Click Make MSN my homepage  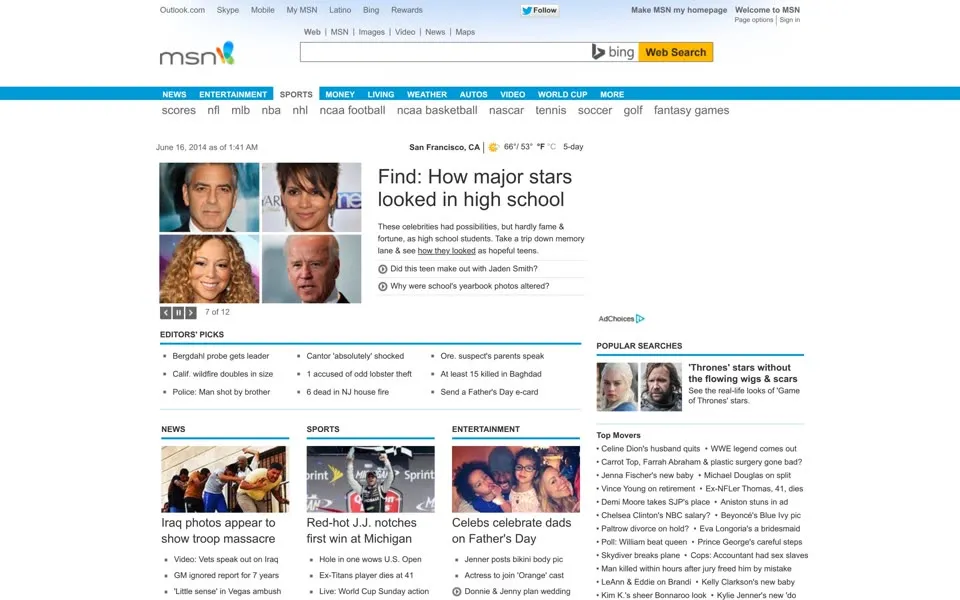[x=679, y=10]
